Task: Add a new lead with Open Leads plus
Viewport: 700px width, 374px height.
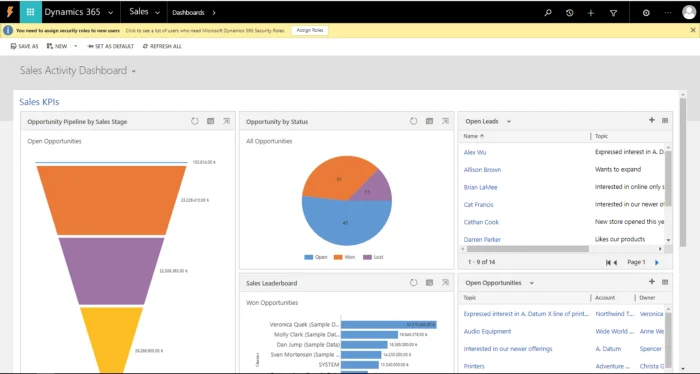Action: 652,120
